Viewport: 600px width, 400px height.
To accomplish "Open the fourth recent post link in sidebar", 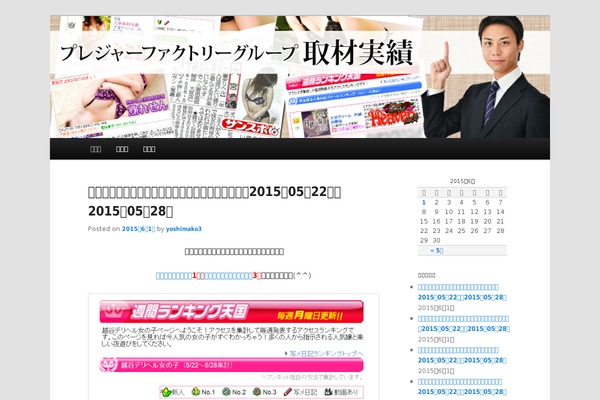I will 462,387.
